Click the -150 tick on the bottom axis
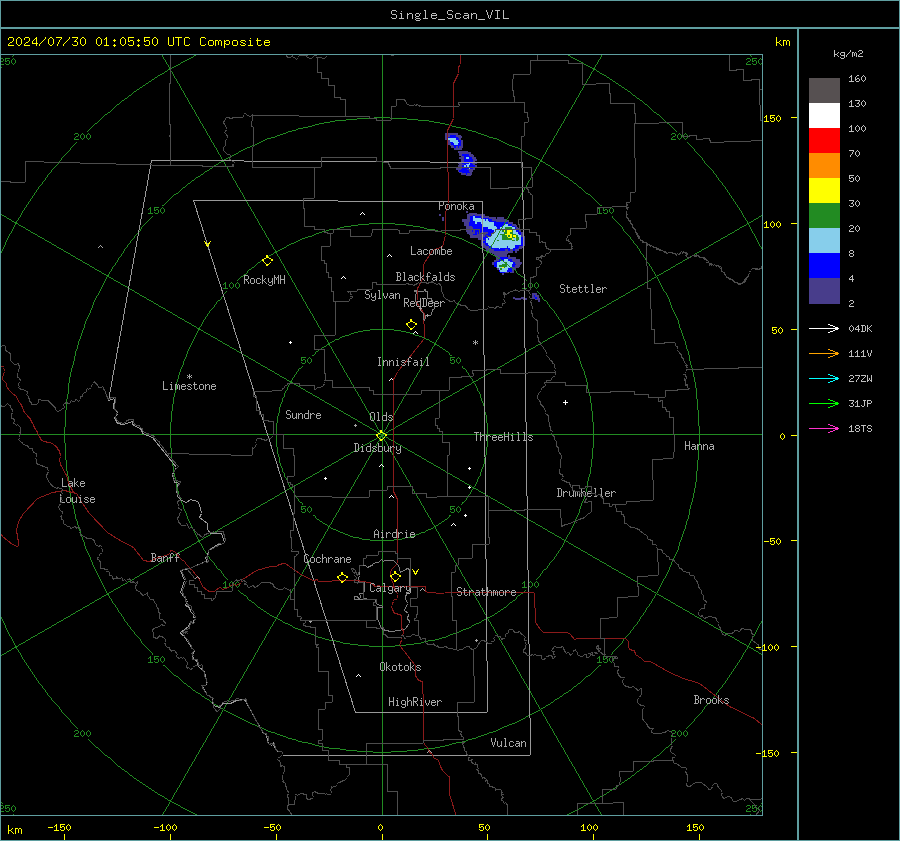The width and height of the screenshot is (900, 841). [x=59, y=828]
